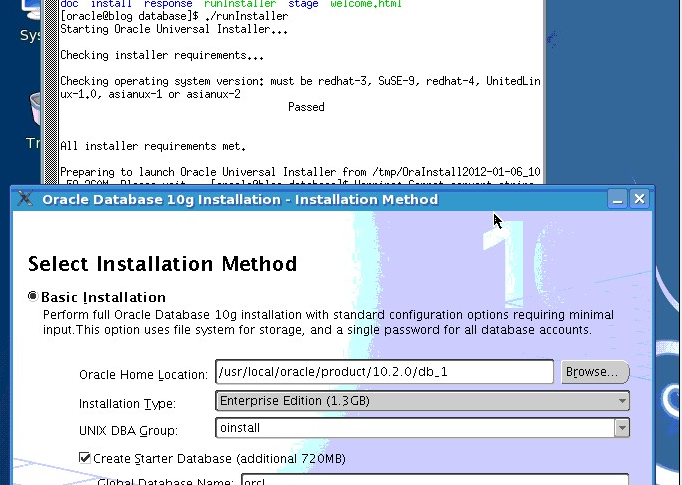This screenshot has width=682, height=485.
Task: Toggle the Create Starter Database checkbox
Action: point(85,458)
